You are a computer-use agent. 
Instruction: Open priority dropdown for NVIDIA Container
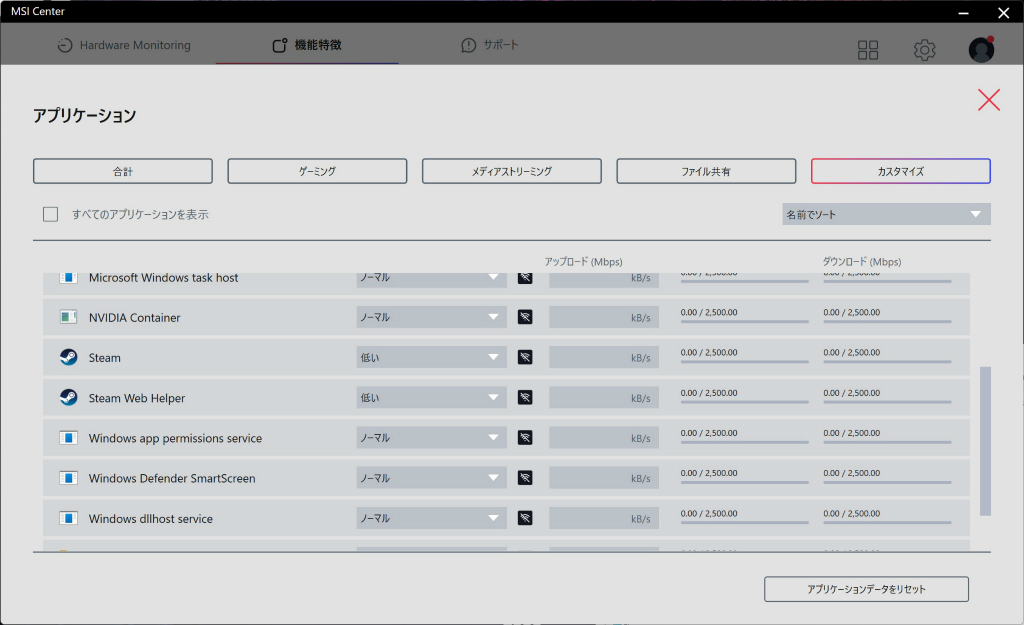pyautogui.click(x=431, y=317)
